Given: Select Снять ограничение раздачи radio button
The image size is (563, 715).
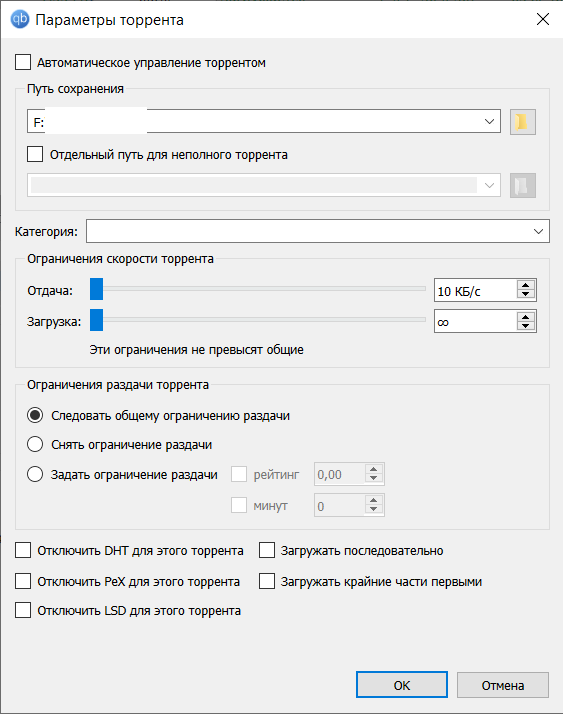Looking at the screenshot, I should click(x=35, y=444).
